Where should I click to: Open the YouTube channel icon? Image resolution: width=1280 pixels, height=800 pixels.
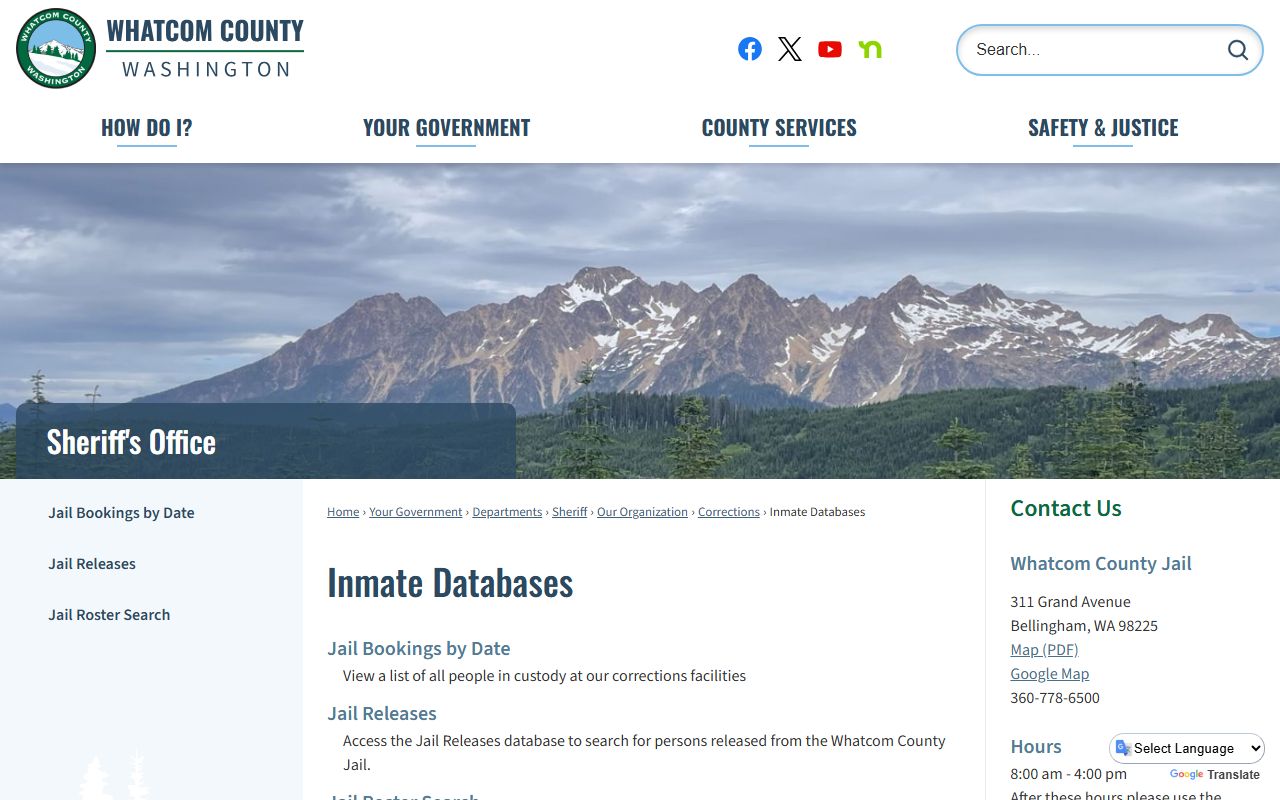[830, 49]
